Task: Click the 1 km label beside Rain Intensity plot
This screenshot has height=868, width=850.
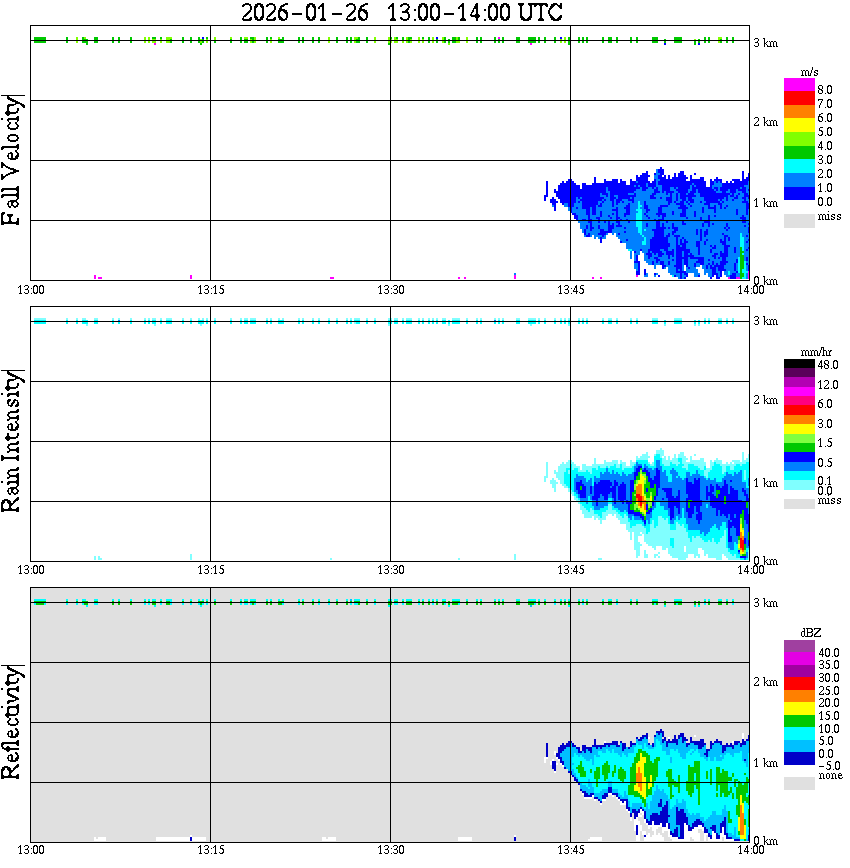Action: (765, 483)
